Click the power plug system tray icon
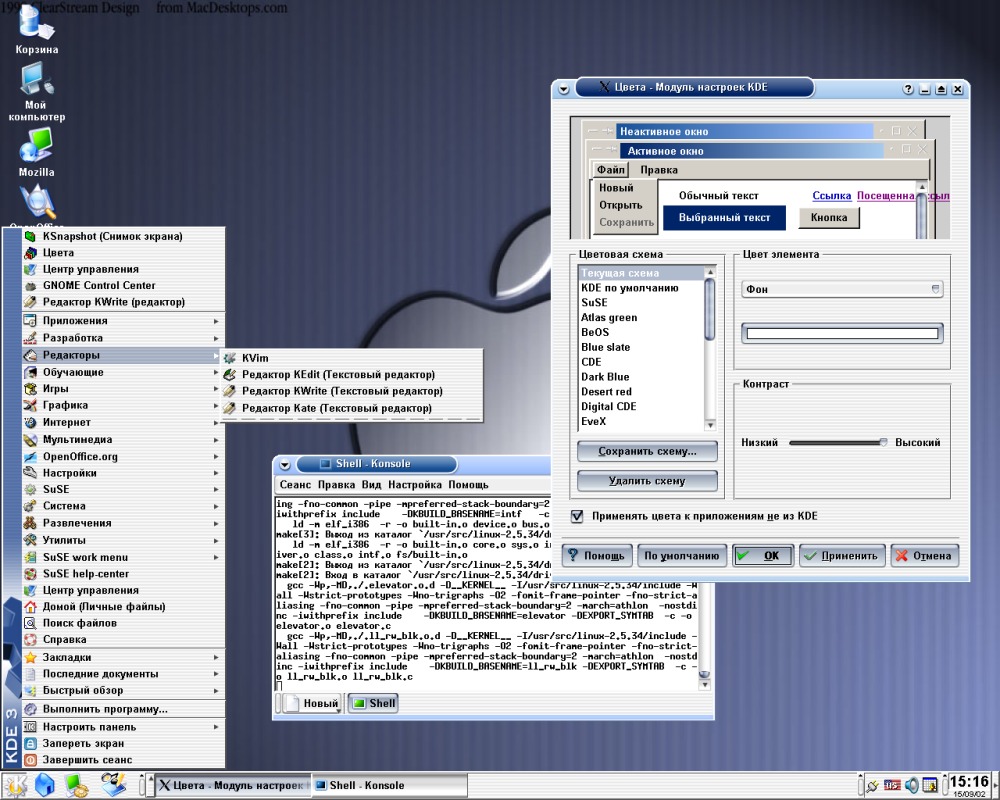 [x=872, y=785]
